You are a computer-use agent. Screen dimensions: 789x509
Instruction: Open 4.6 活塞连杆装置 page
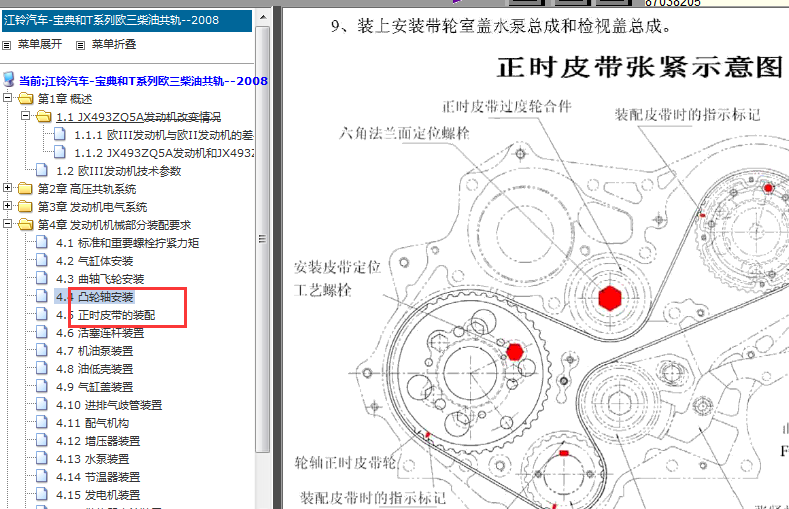100,333
